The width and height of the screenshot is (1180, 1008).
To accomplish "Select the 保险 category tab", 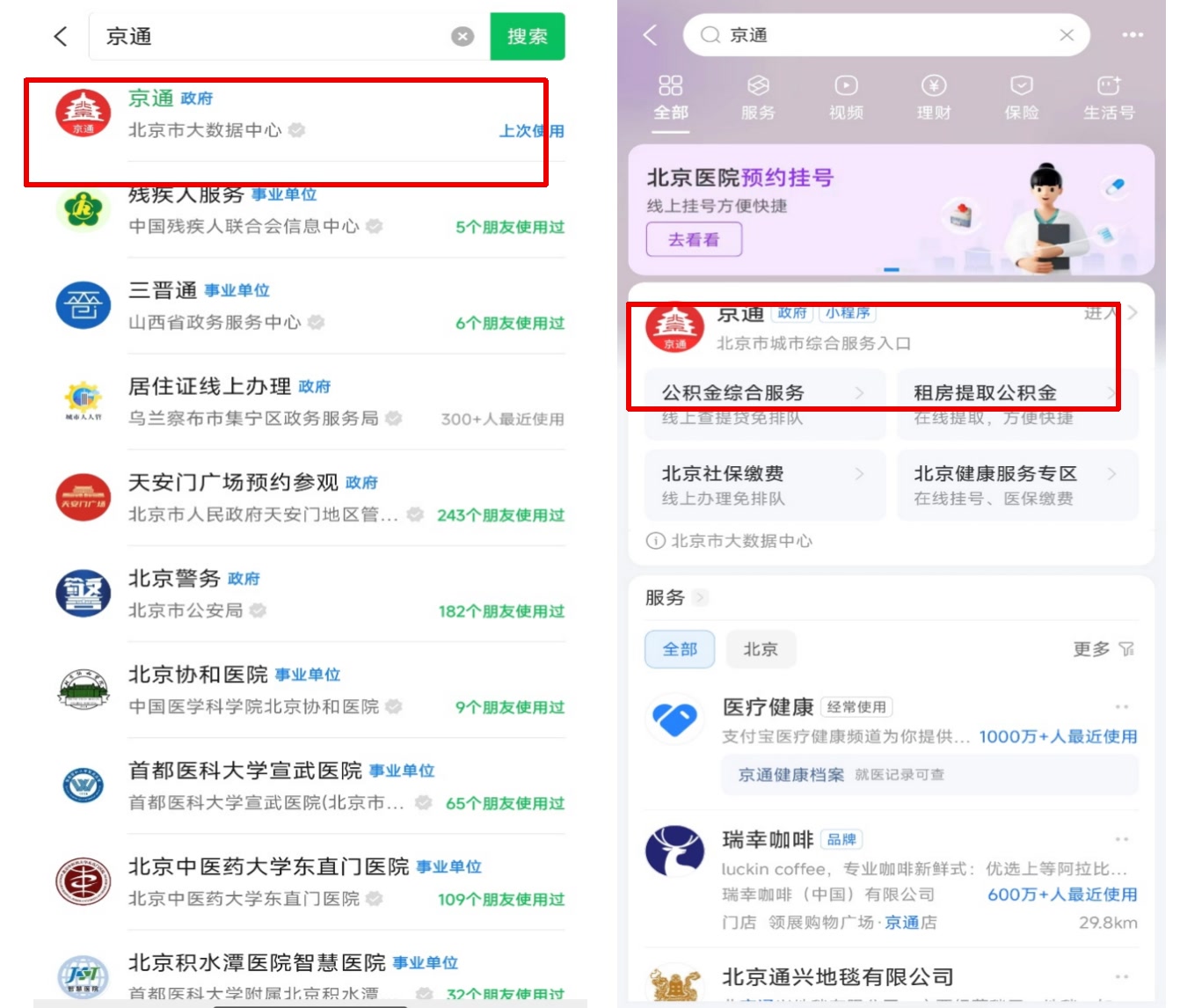I will click(x=1021, y=97).
